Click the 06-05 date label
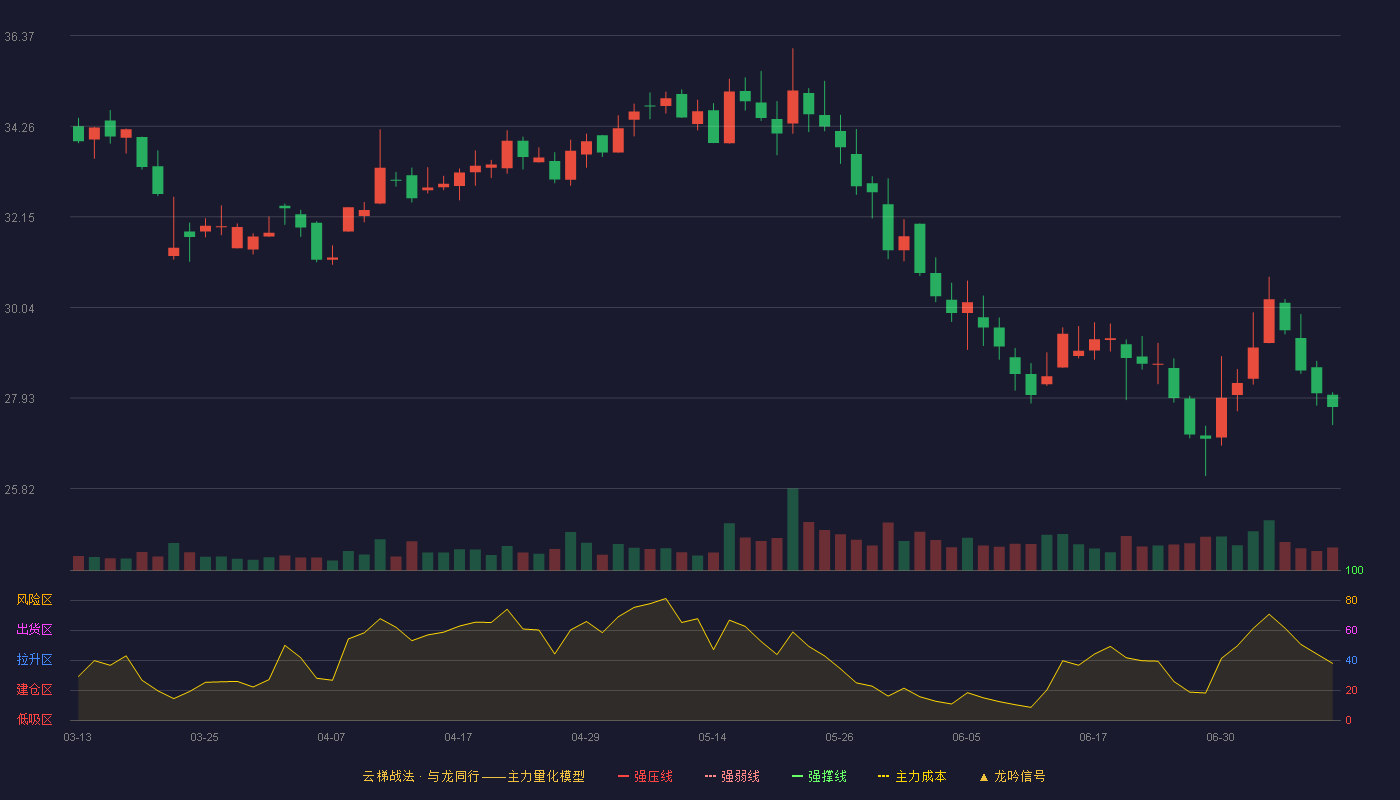 (966, 737)
